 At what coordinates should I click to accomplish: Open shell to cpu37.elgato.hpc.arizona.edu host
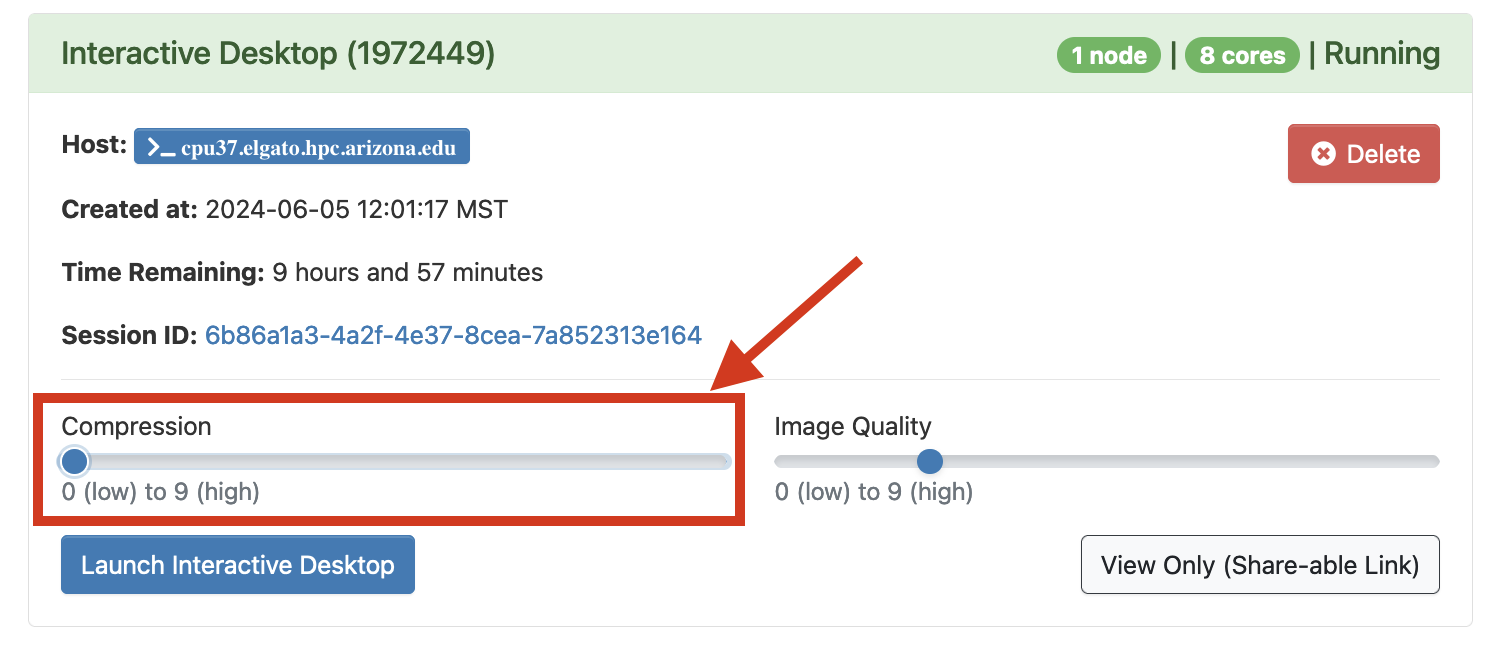(x=302, y=147)
